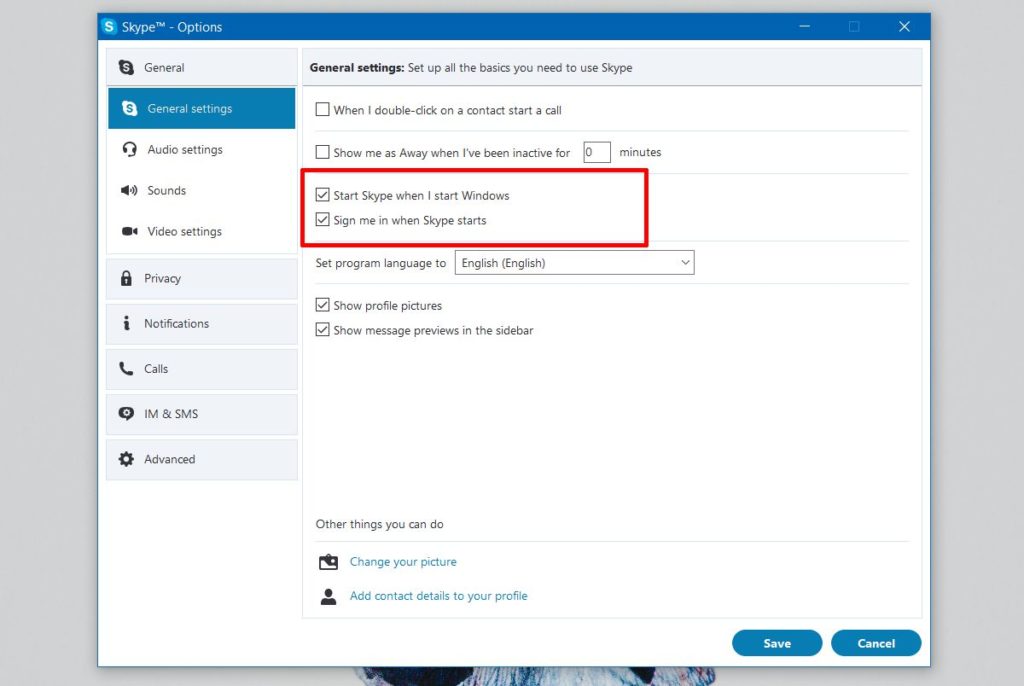Click the Advanced gear icon

tap(127, 459)
